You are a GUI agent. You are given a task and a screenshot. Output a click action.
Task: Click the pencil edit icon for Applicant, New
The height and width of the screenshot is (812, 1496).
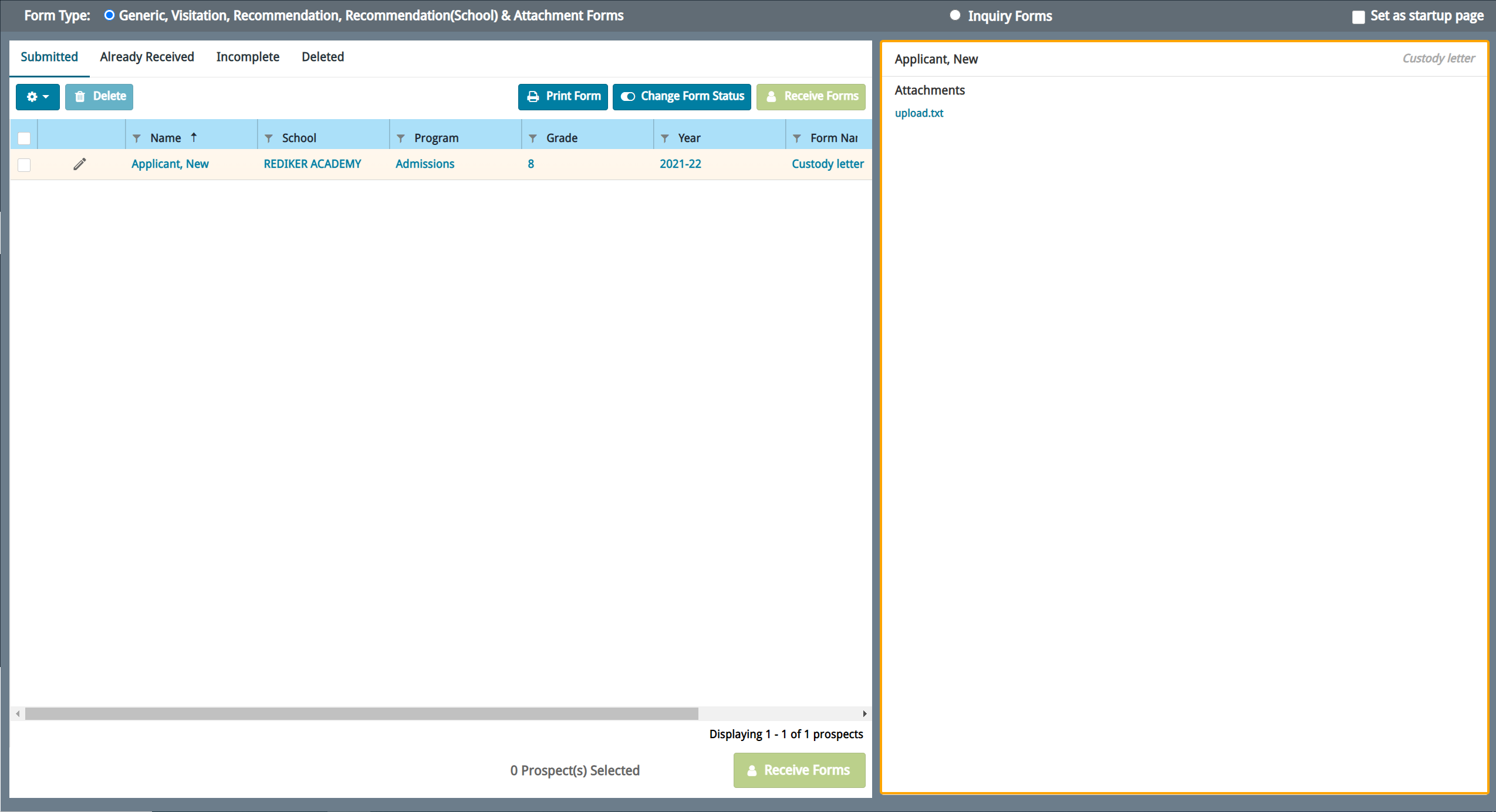(79, 164)
